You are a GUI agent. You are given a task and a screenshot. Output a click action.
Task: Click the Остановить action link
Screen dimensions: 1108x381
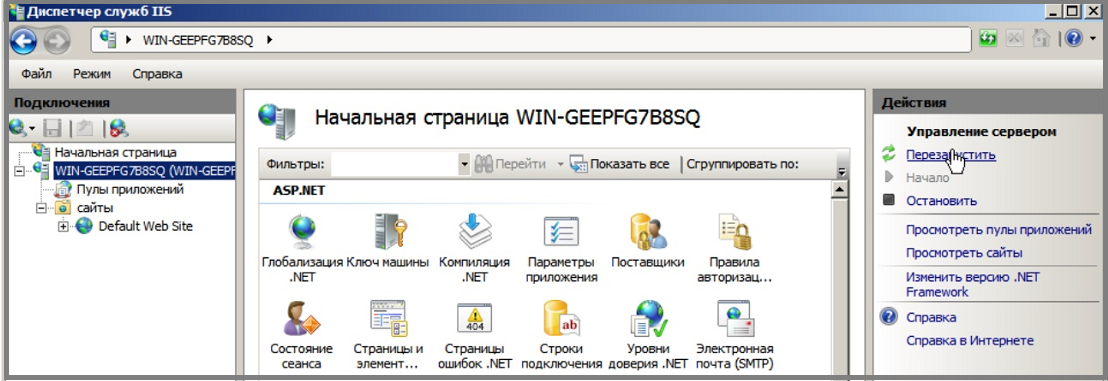pos(941,201)
